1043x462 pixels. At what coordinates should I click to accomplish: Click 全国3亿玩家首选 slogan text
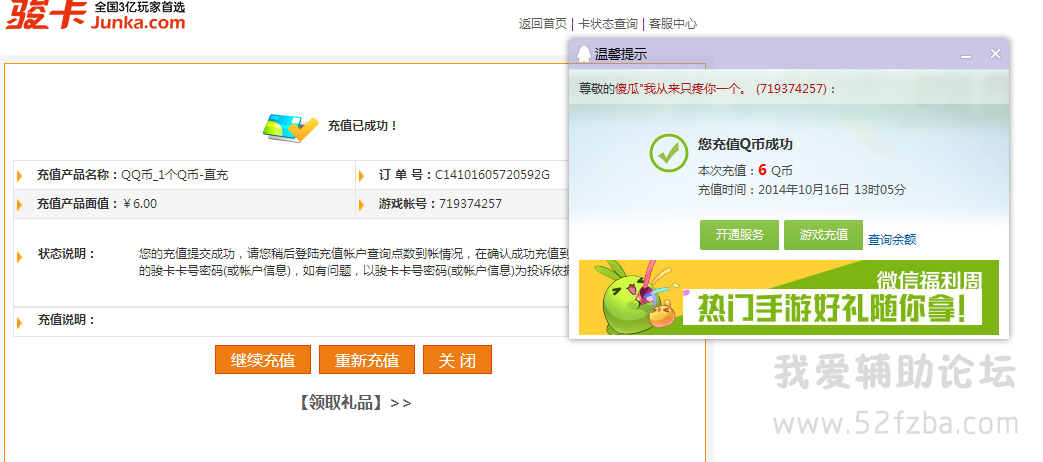(x=140, y=7)
